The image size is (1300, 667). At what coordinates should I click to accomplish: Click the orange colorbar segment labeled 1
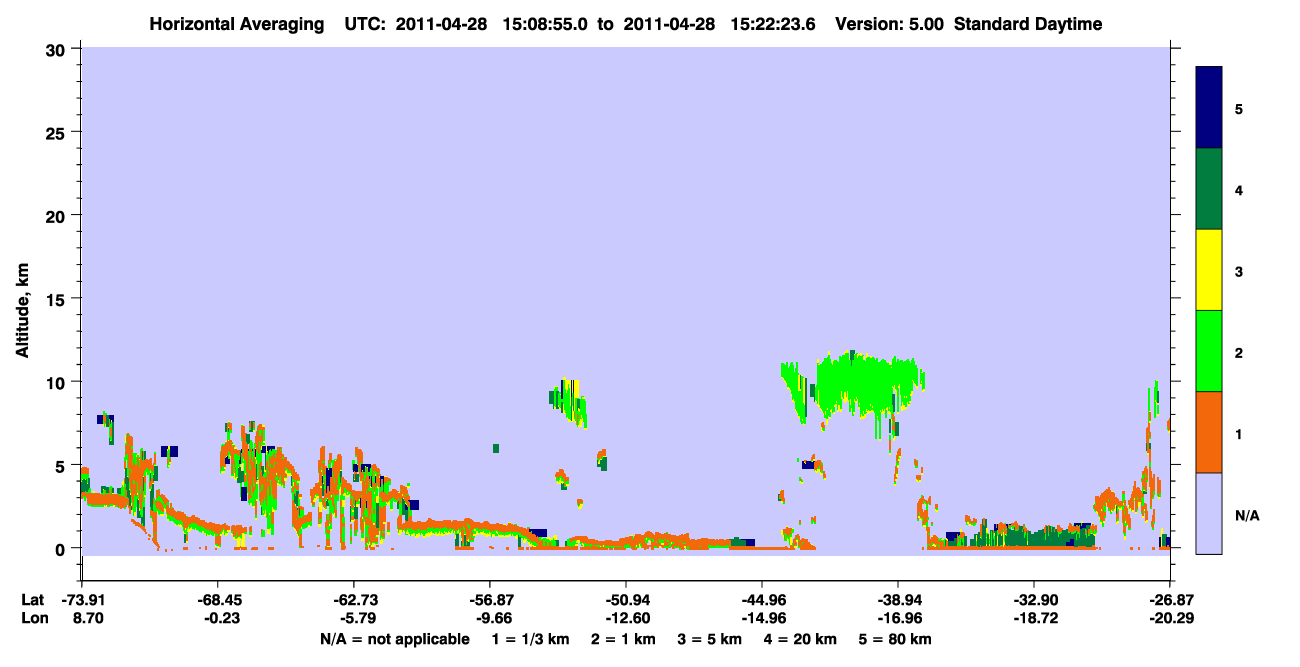[x=1209, y=432]
